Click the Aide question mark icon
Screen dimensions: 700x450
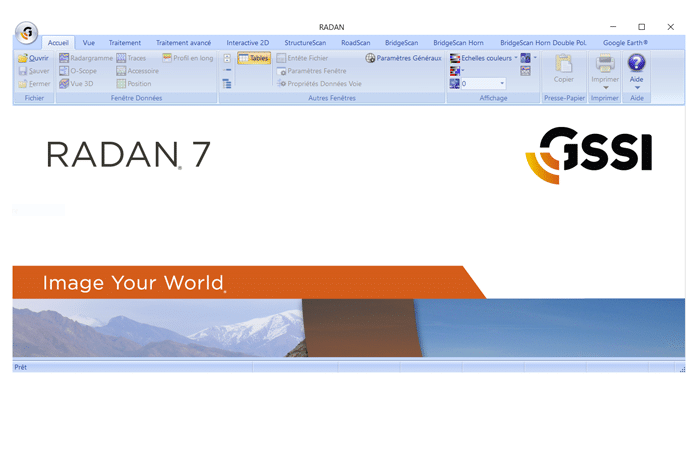pos(636,63)
